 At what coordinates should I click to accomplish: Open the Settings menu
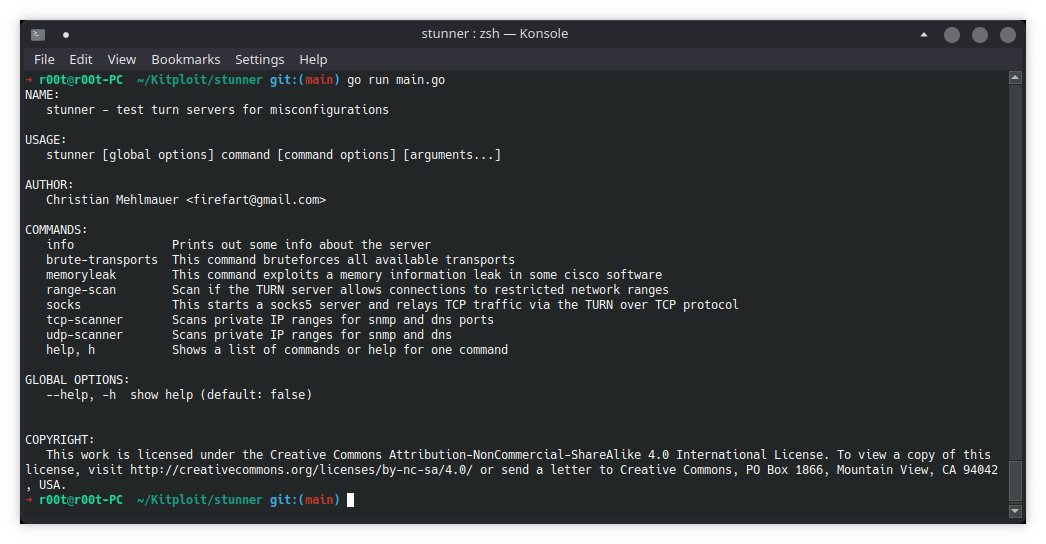(x=259, y=59)
